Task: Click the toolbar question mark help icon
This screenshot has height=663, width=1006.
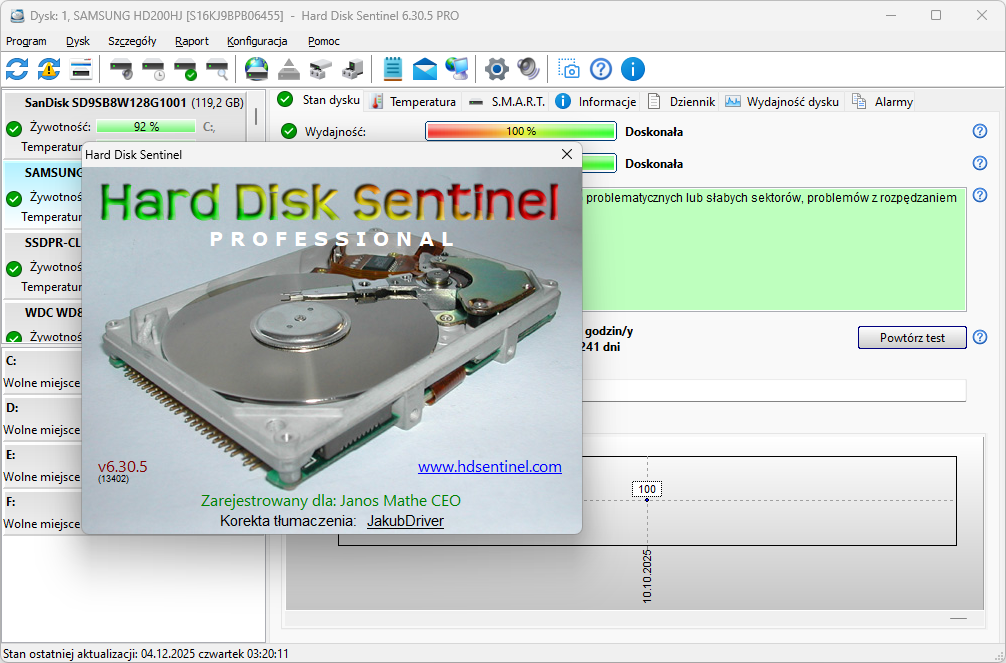Action: pos(601,69)
